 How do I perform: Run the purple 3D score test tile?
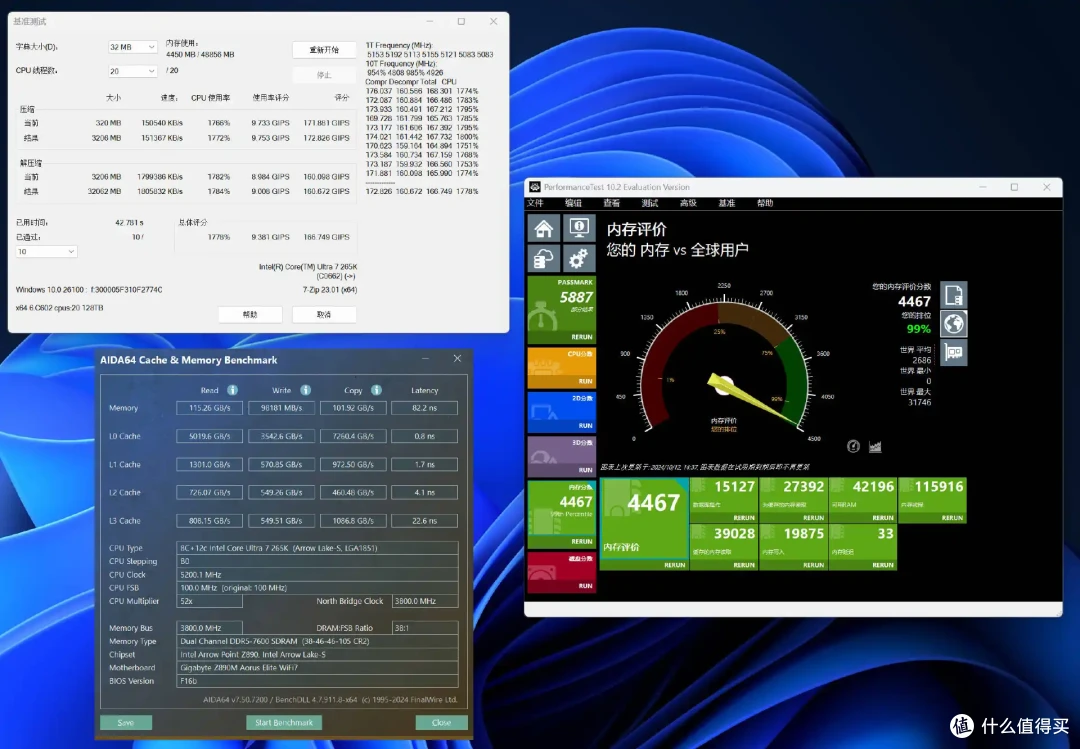pos(561,456)
